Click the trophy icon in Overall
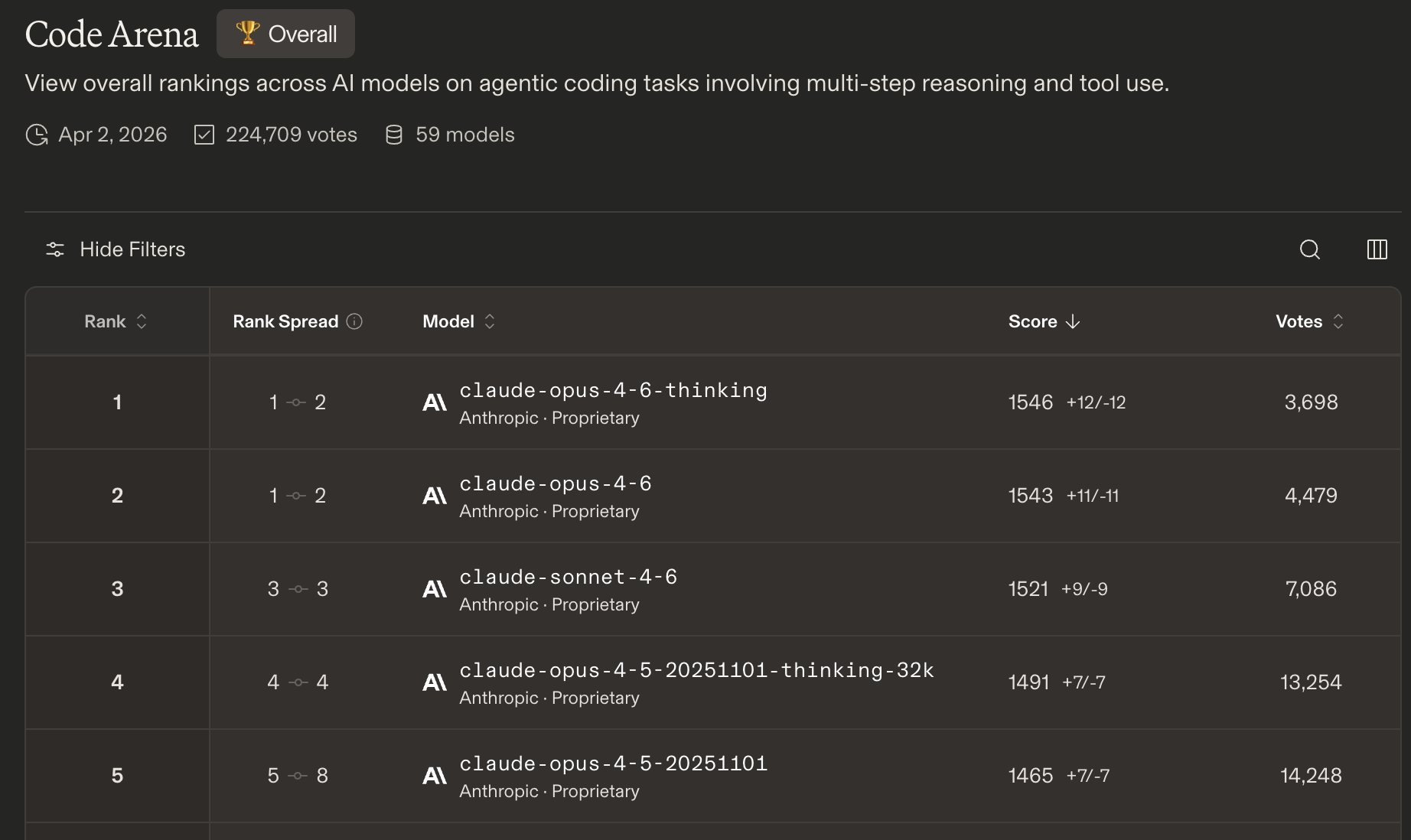 coord(247,33)
